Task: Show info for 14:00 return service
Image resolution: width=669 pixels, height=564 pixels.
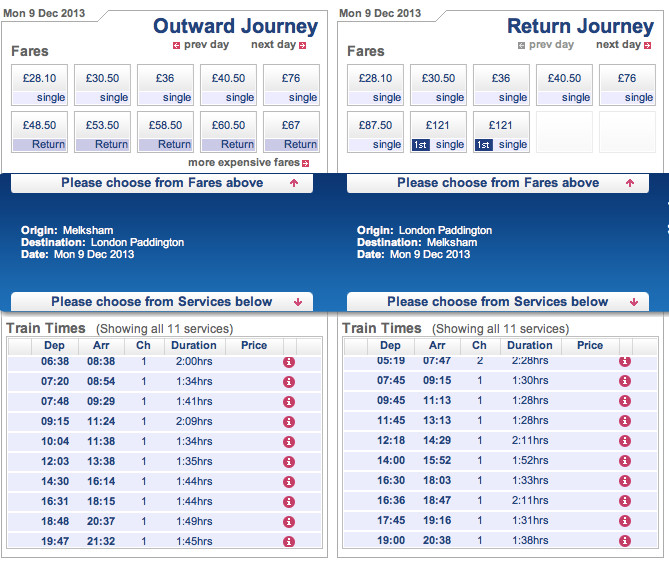Action: point(625,461)
